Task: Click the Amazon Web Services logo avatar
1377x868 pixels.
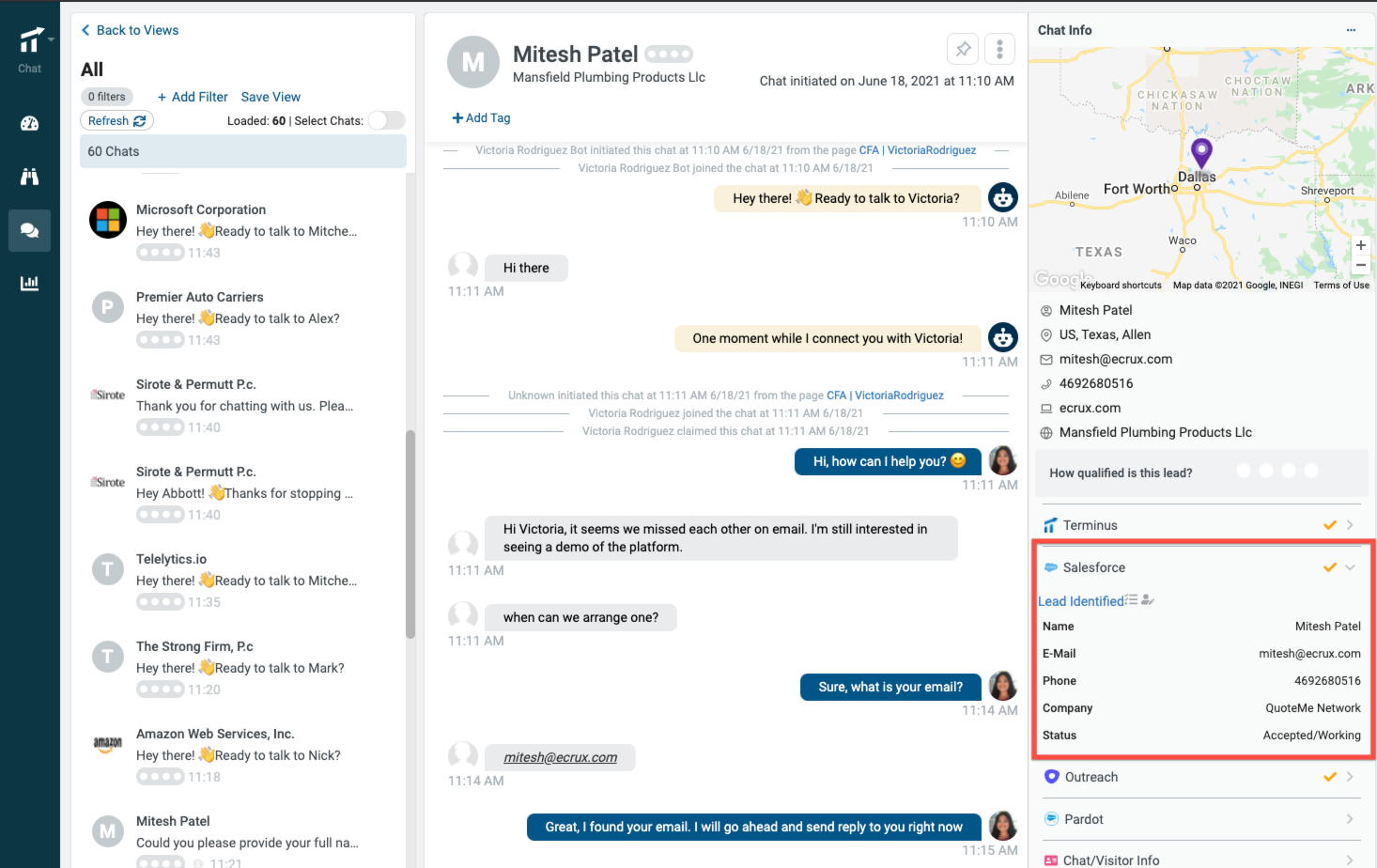Action: pos(108,744)
